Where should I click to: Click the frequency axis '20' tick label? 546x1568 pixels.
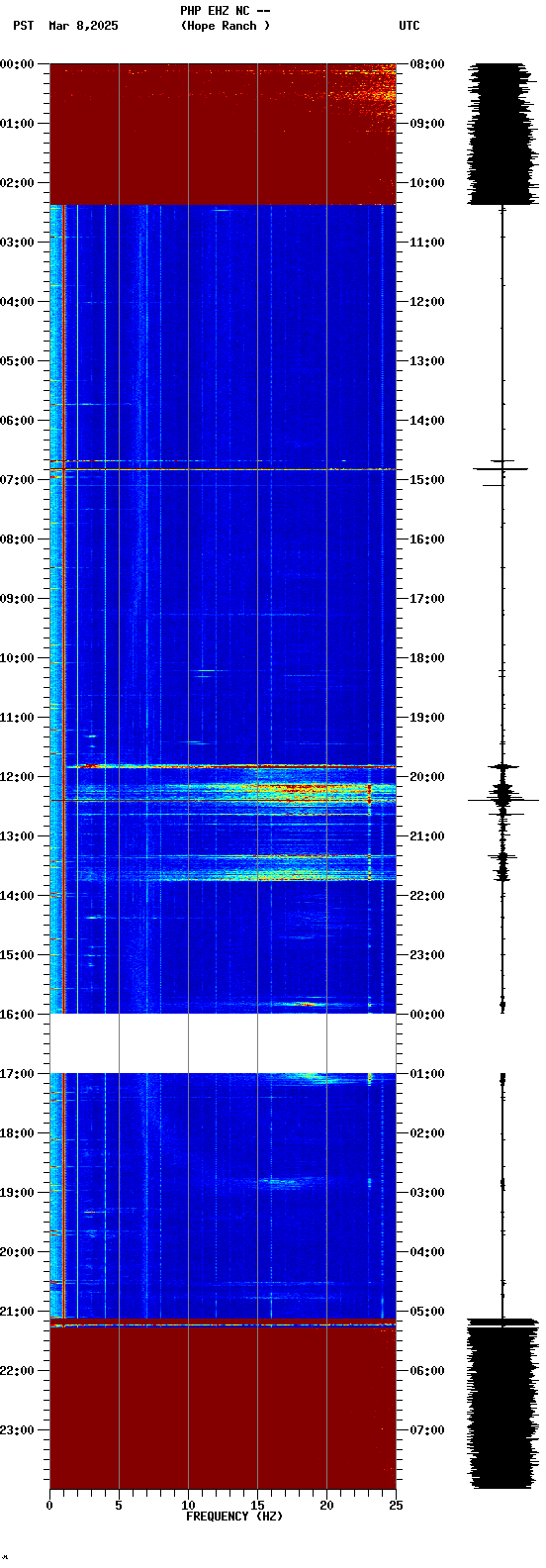point(326,1506)
